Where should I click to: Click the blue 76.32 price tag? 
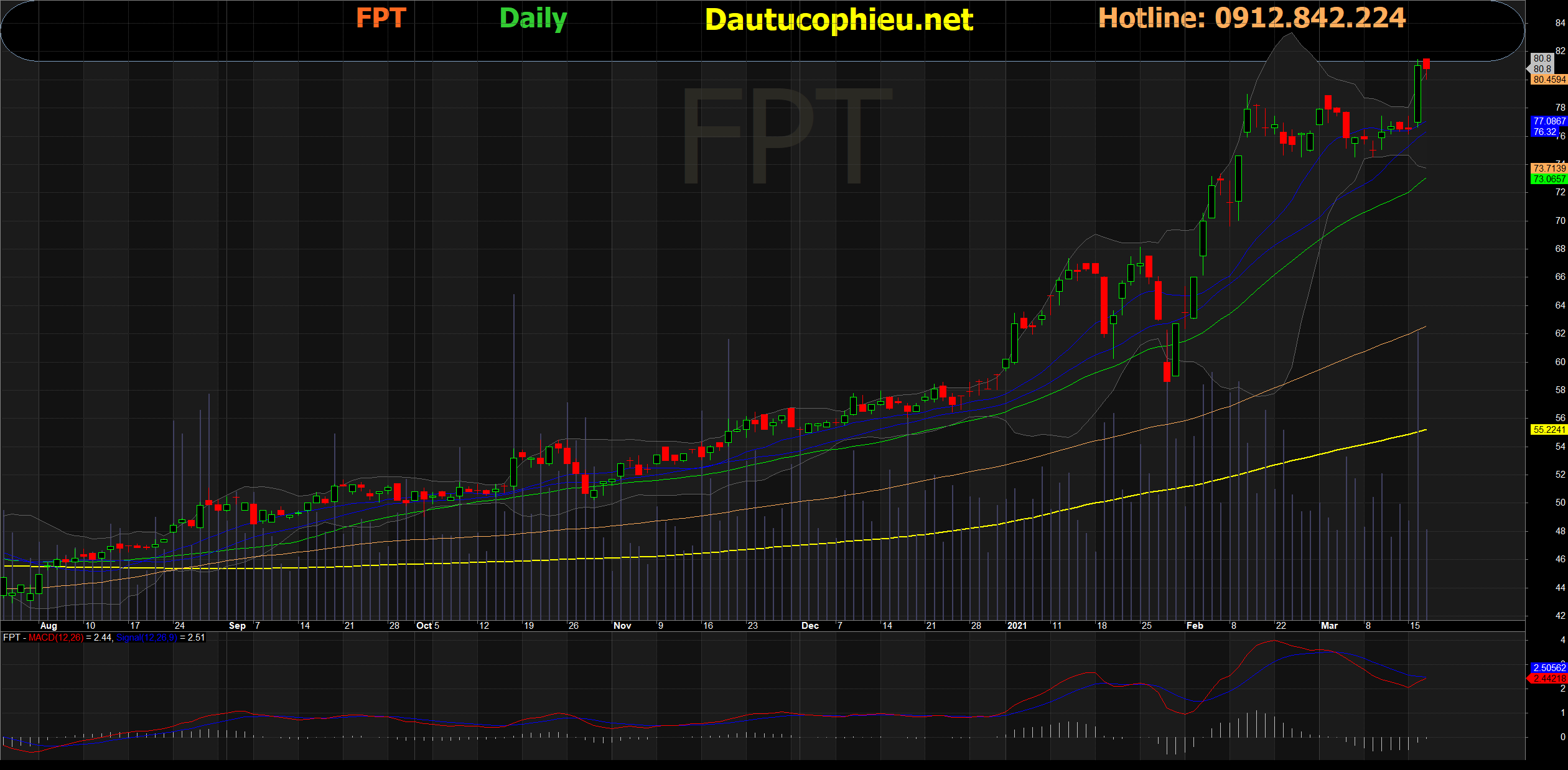click(1544, 132)
